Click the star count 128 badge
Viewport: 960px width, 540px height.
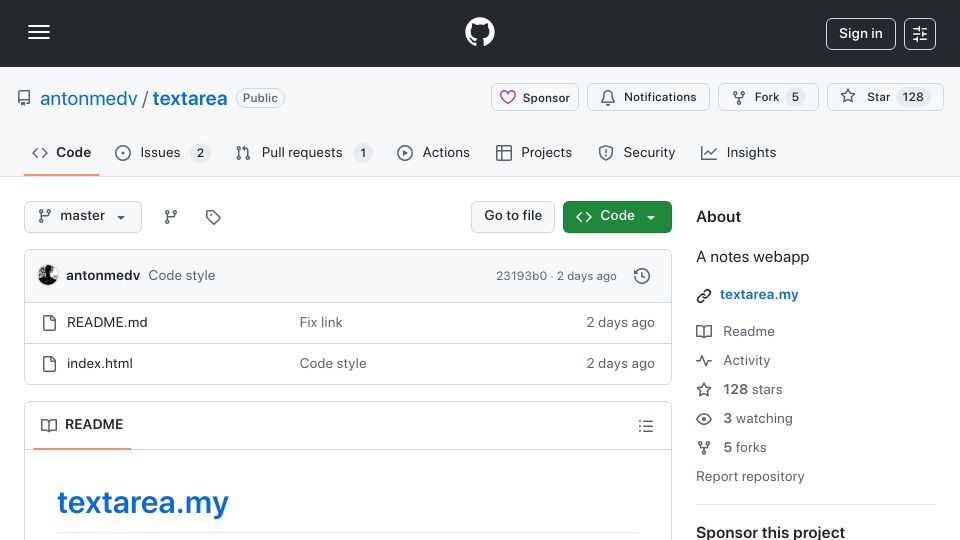[913, 97]
